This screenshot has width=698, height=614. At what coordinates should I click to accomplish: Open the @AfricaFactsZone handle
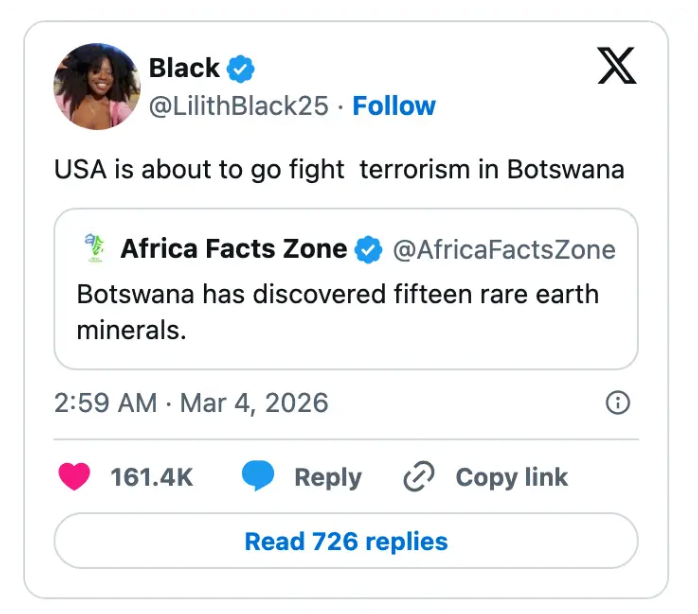(x=504, y=249)
